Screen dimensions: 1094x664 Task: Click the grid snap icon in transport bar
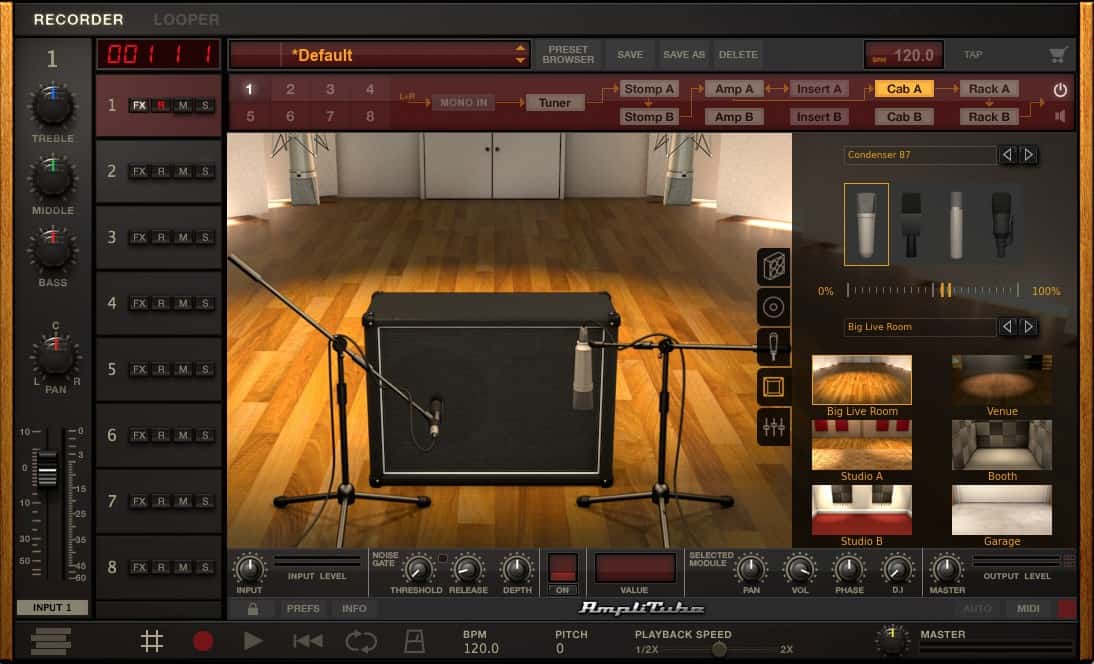coord(152,641)
